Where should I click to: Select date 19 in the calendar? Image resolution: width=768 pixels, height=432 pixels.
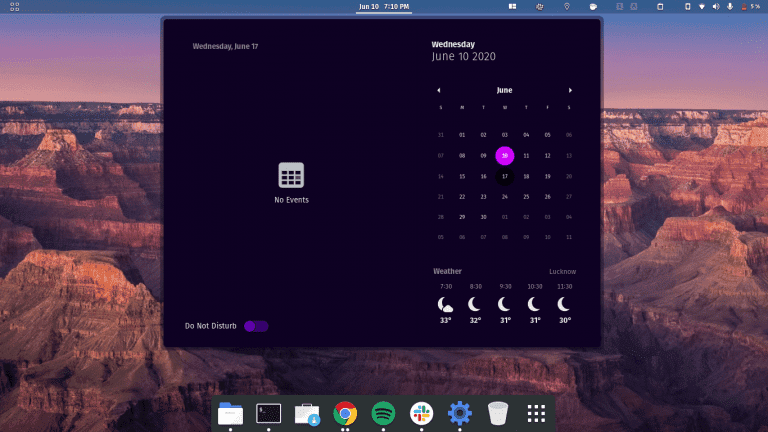[x=548, y=176]
